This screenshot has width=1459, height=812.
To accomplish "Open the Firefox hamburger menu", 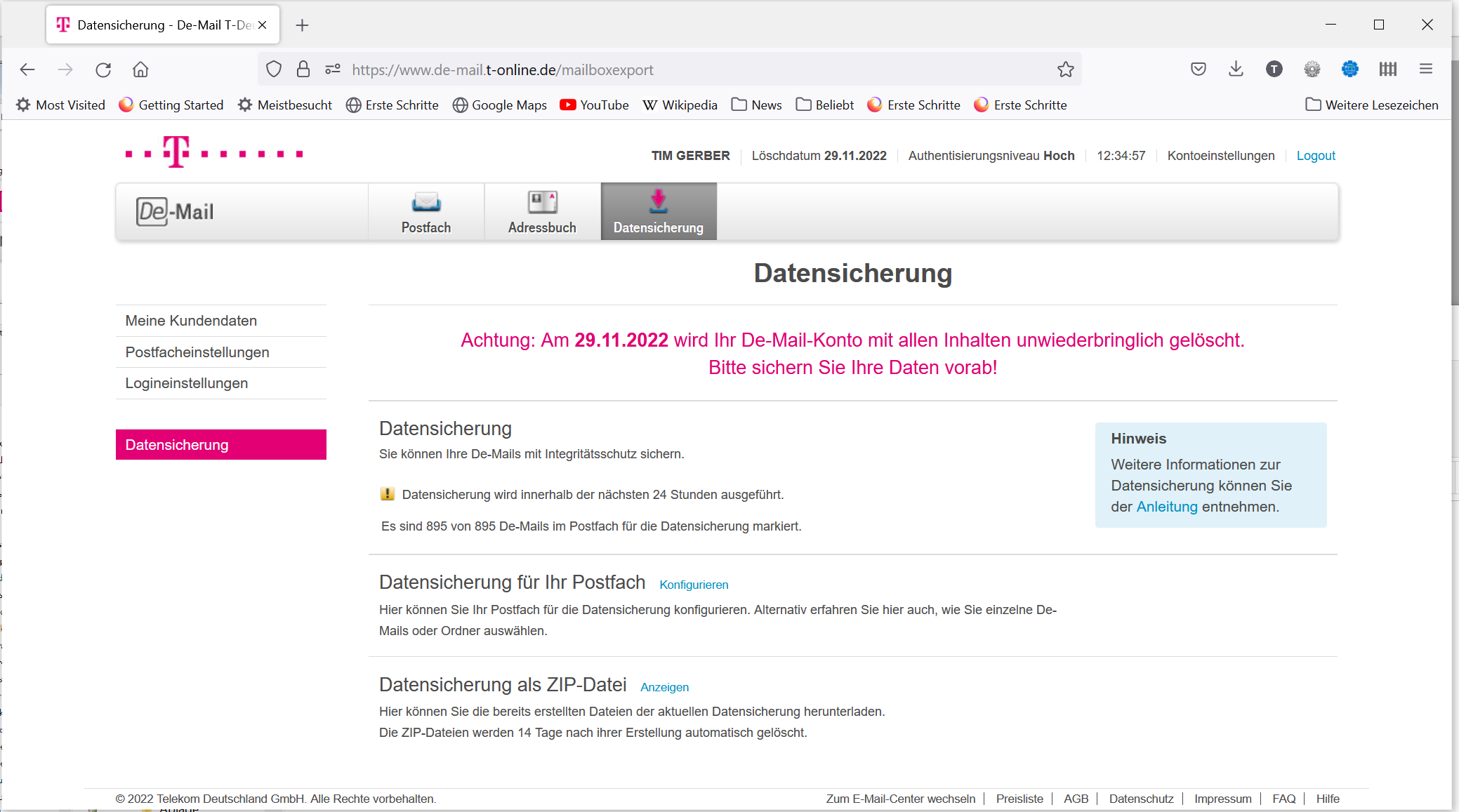I will [x=1425, y=69].
